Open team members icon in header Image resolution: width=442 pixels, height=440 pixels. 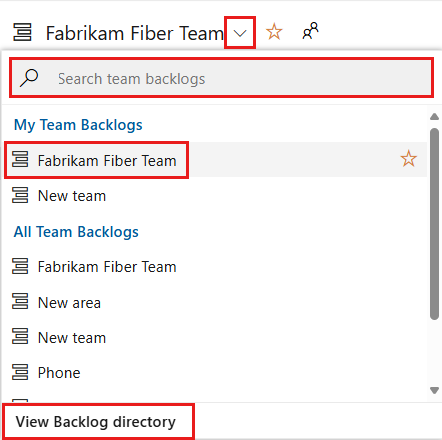click(310, 31)
